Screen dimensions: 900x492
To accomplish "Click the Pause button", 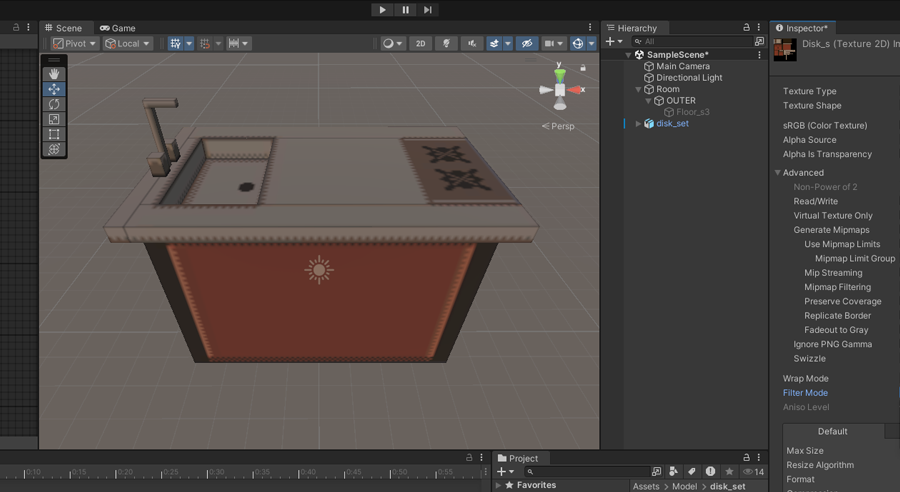I will (405, 10).
